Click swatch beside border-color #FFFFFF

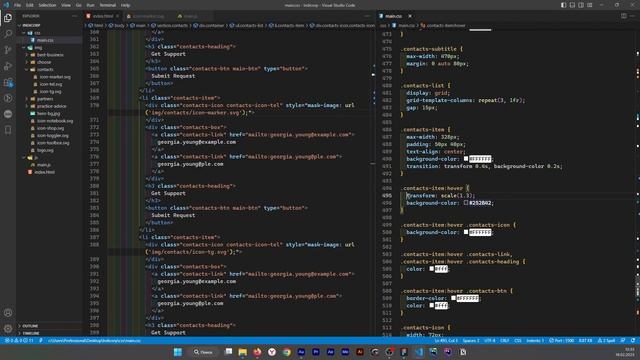453,298
